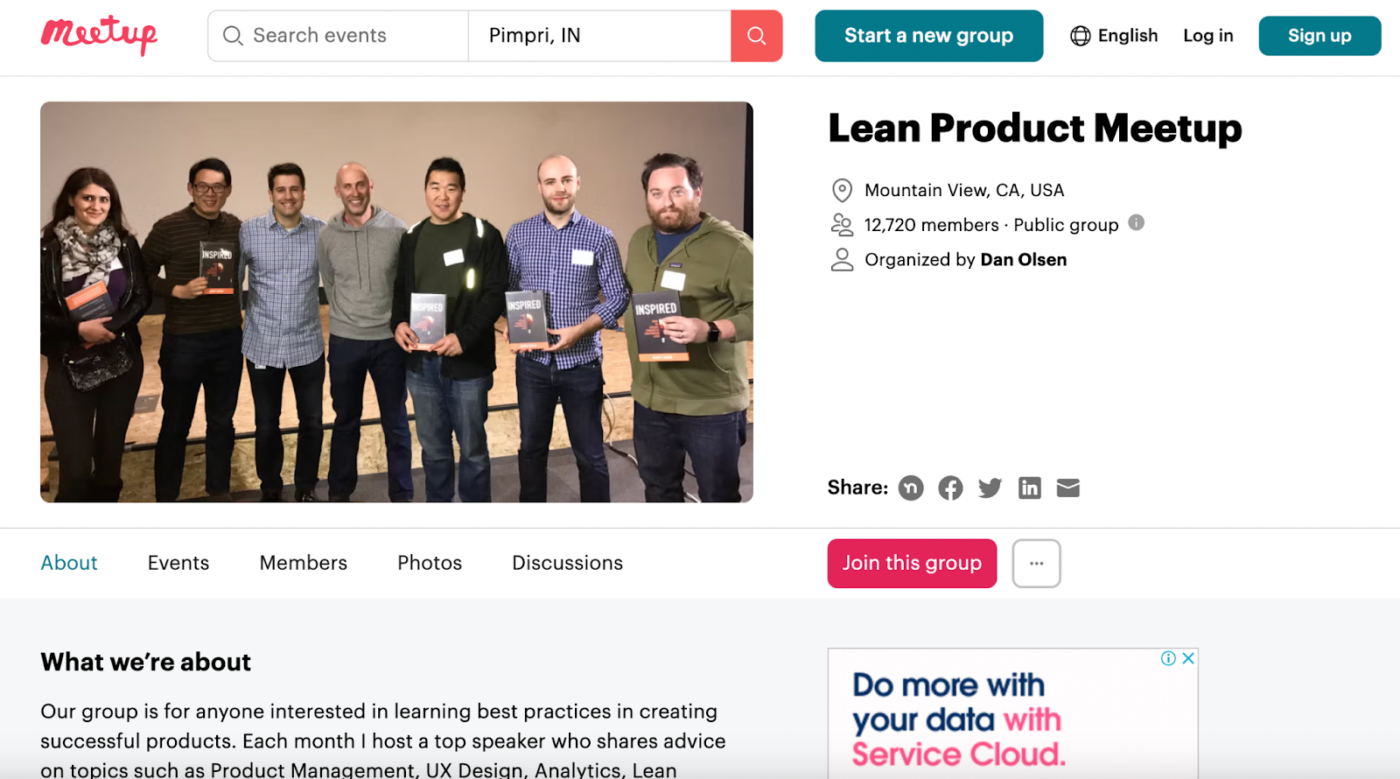This screenshot has width=1400, height=779.
Task: Click the Public group info icon
Action: coord(1136,223)
